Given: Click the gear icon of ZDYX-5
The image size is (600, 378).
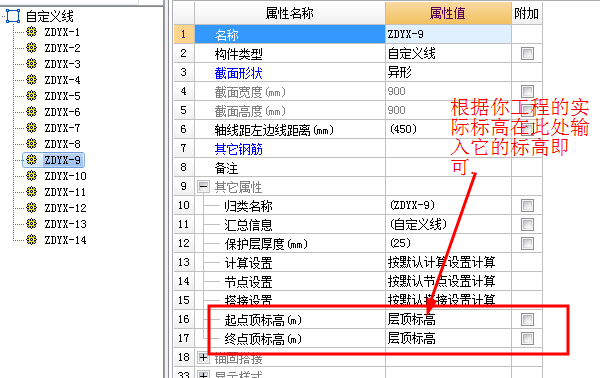Looking at the screenshot, I should [x=31, y=96].
